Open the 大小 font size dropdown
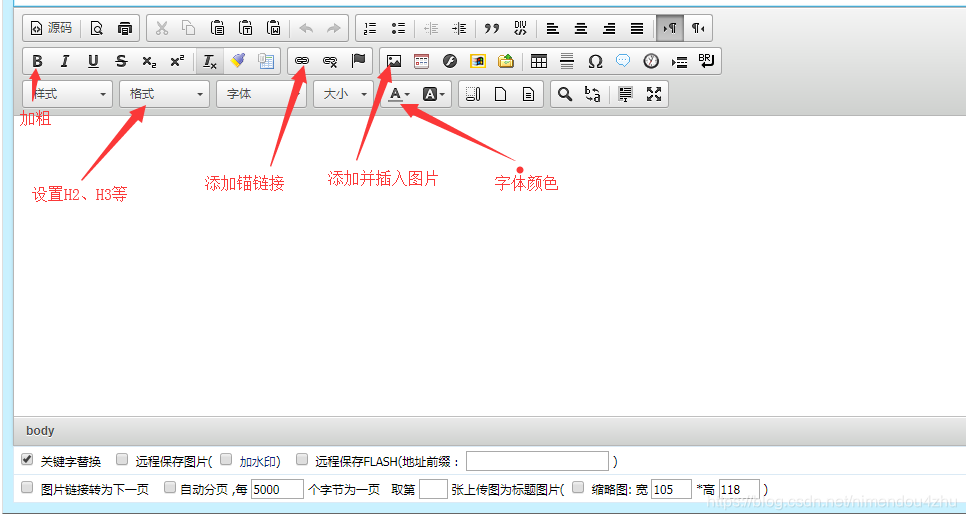 pos(343,94)
